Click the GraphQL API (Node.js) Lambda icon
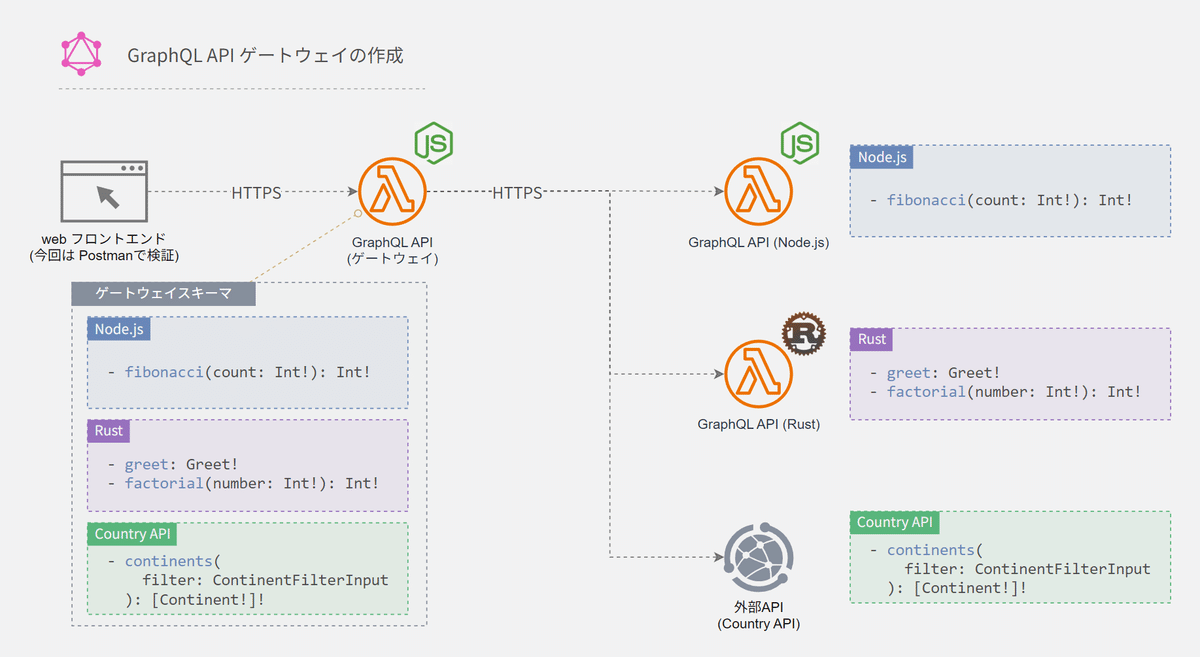This screenshot has height=657, width=1200. [757, 190]
